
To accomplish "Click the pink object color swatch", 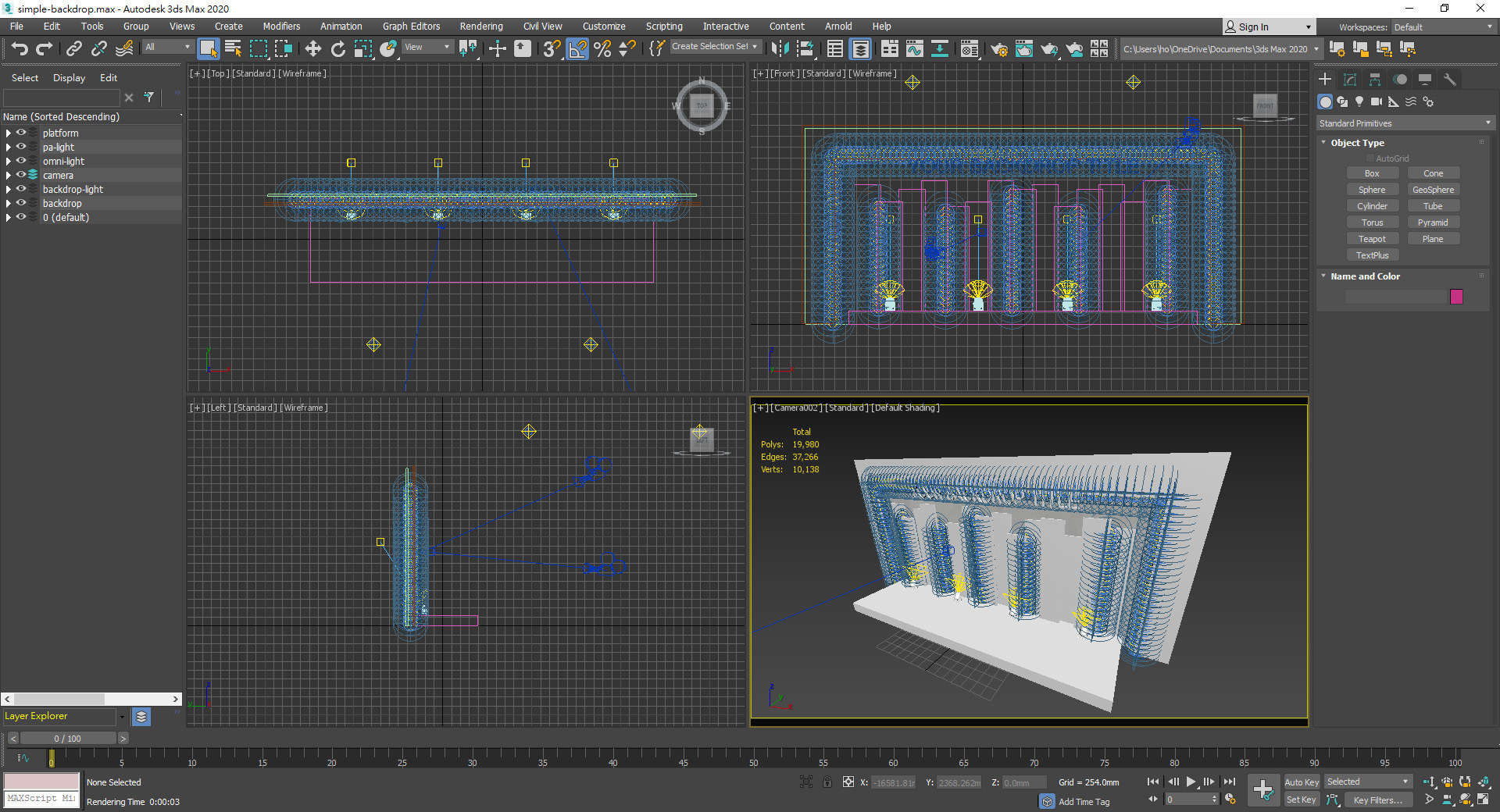I will point(1456,297).
